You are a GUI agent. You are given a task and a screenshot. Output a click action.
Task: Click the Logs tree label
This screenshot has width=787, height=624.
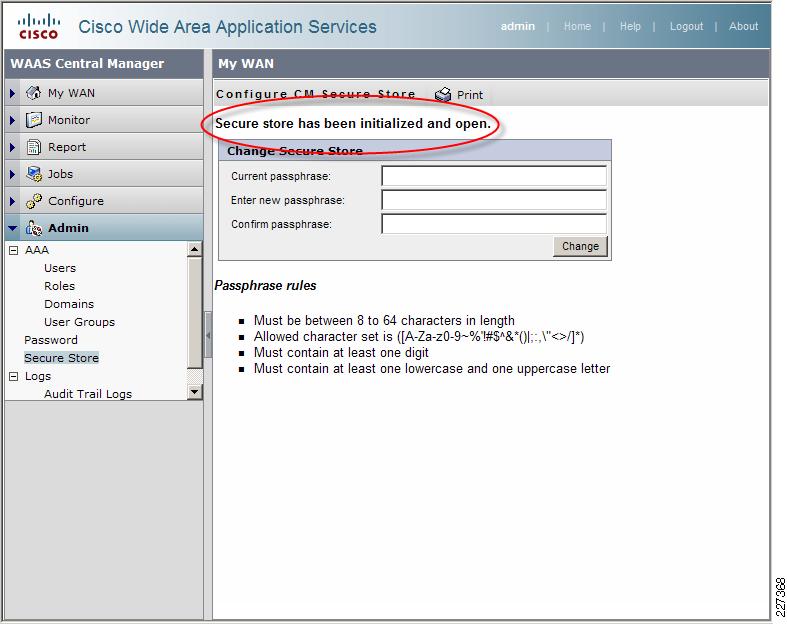pyautogui.click(x=38, y=377)
